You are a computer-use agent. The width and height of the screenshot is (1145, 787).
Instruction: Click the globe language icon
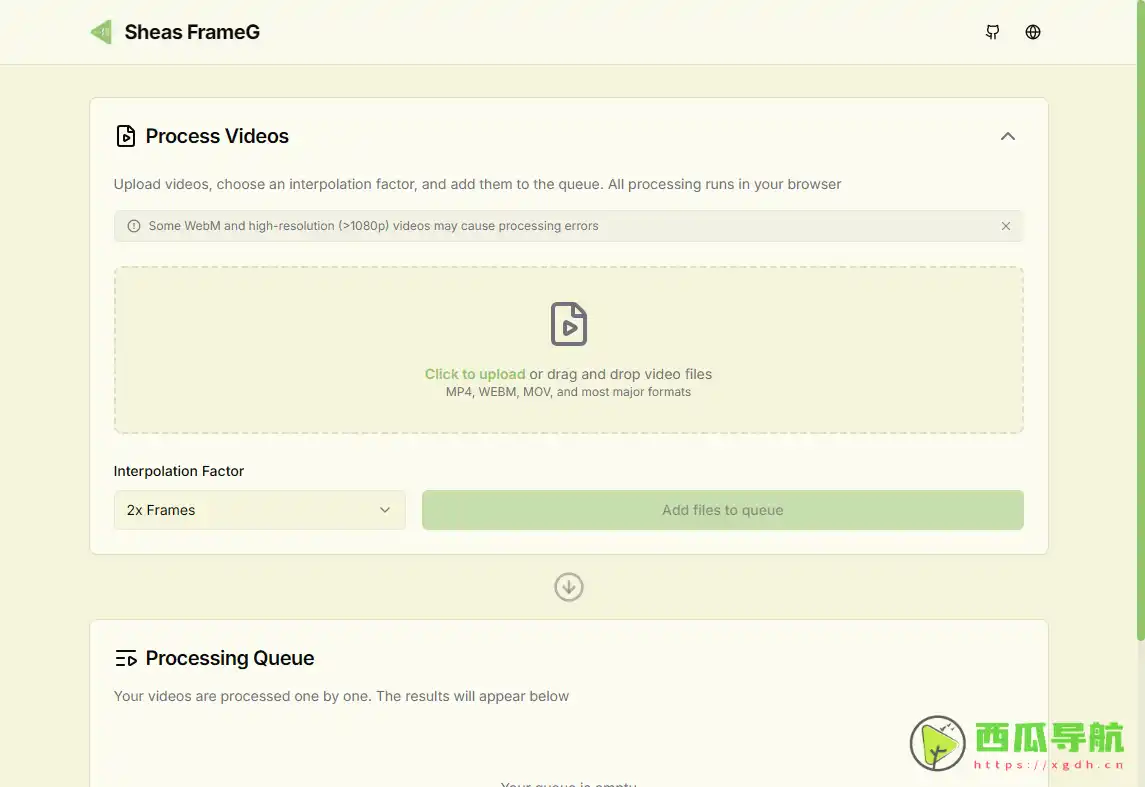pos(1033,32)
